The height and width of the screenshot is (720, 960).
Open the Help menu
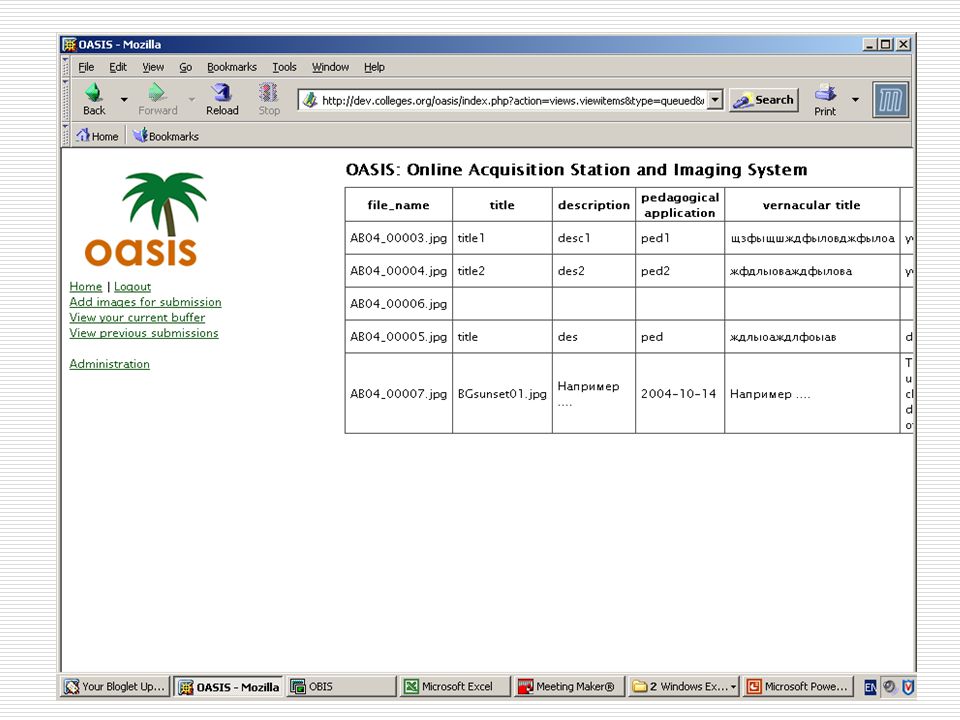pos(374,67)
